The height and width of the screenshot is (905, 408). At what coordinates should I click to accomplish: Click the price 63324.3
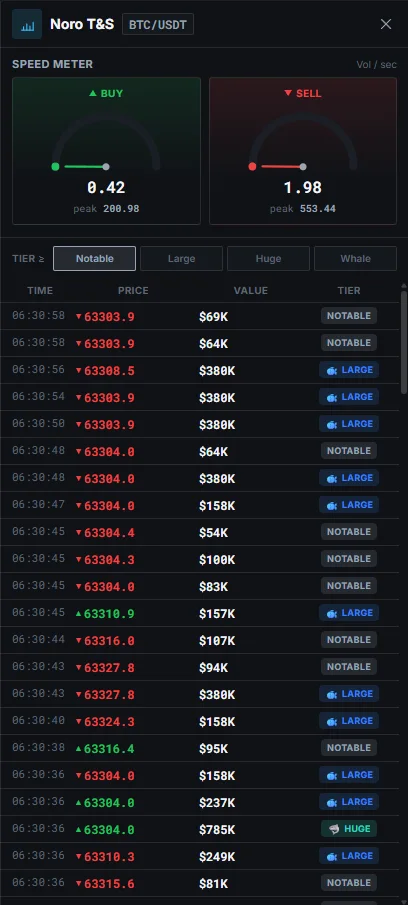coord(109,721)
